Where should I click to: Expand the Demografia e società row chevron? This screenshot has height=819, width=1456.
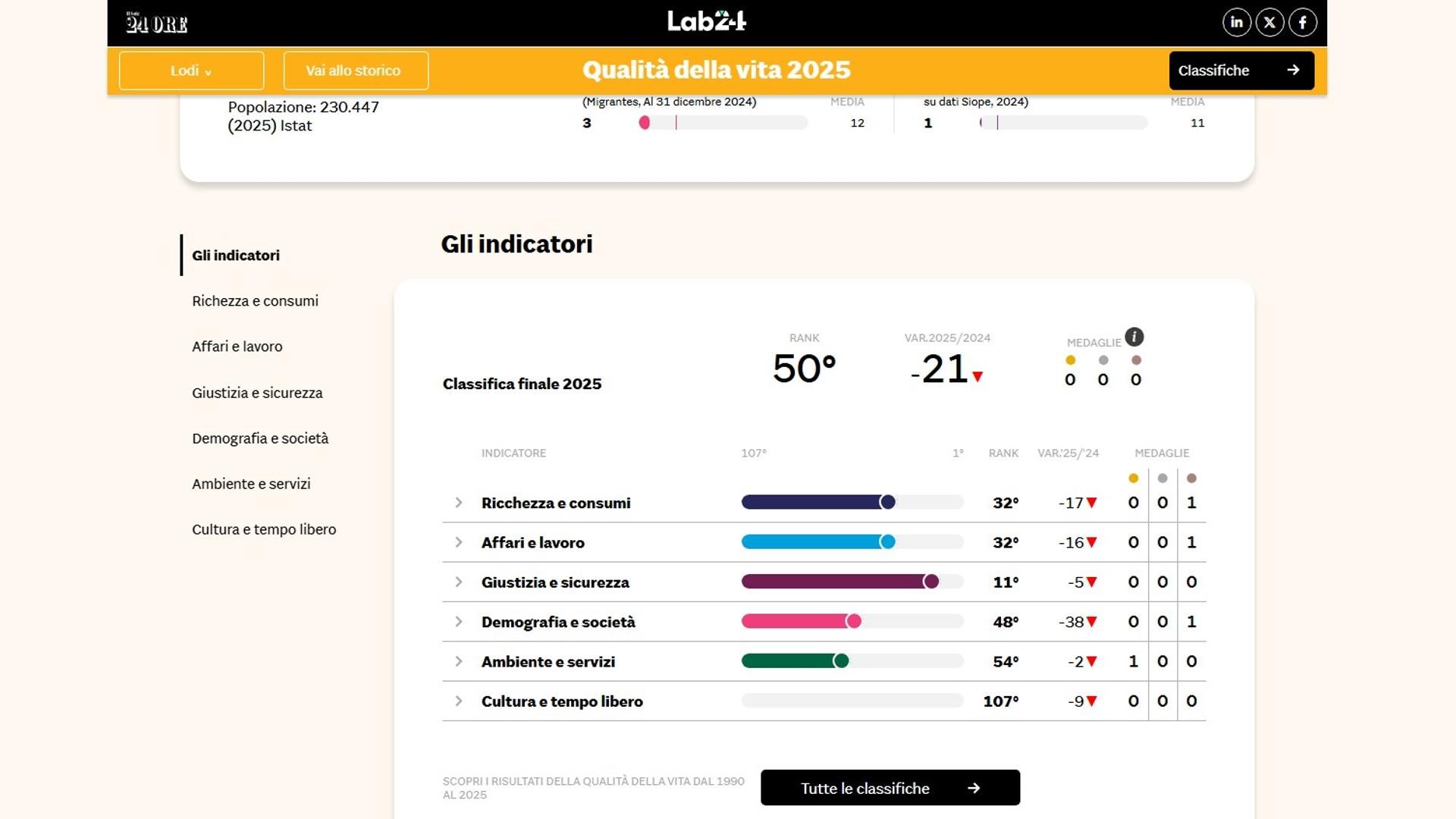(458, 622)
